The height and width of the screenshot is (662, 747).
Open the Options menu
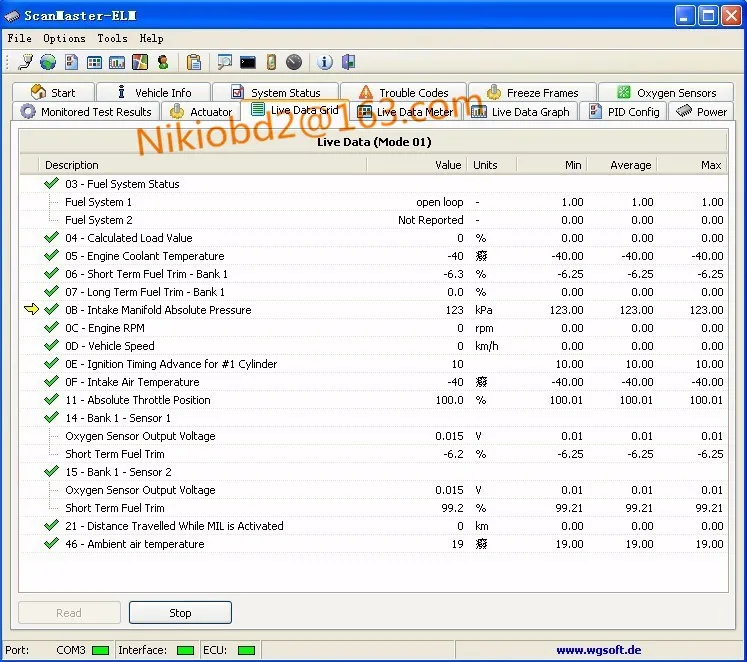click(64, 38)
